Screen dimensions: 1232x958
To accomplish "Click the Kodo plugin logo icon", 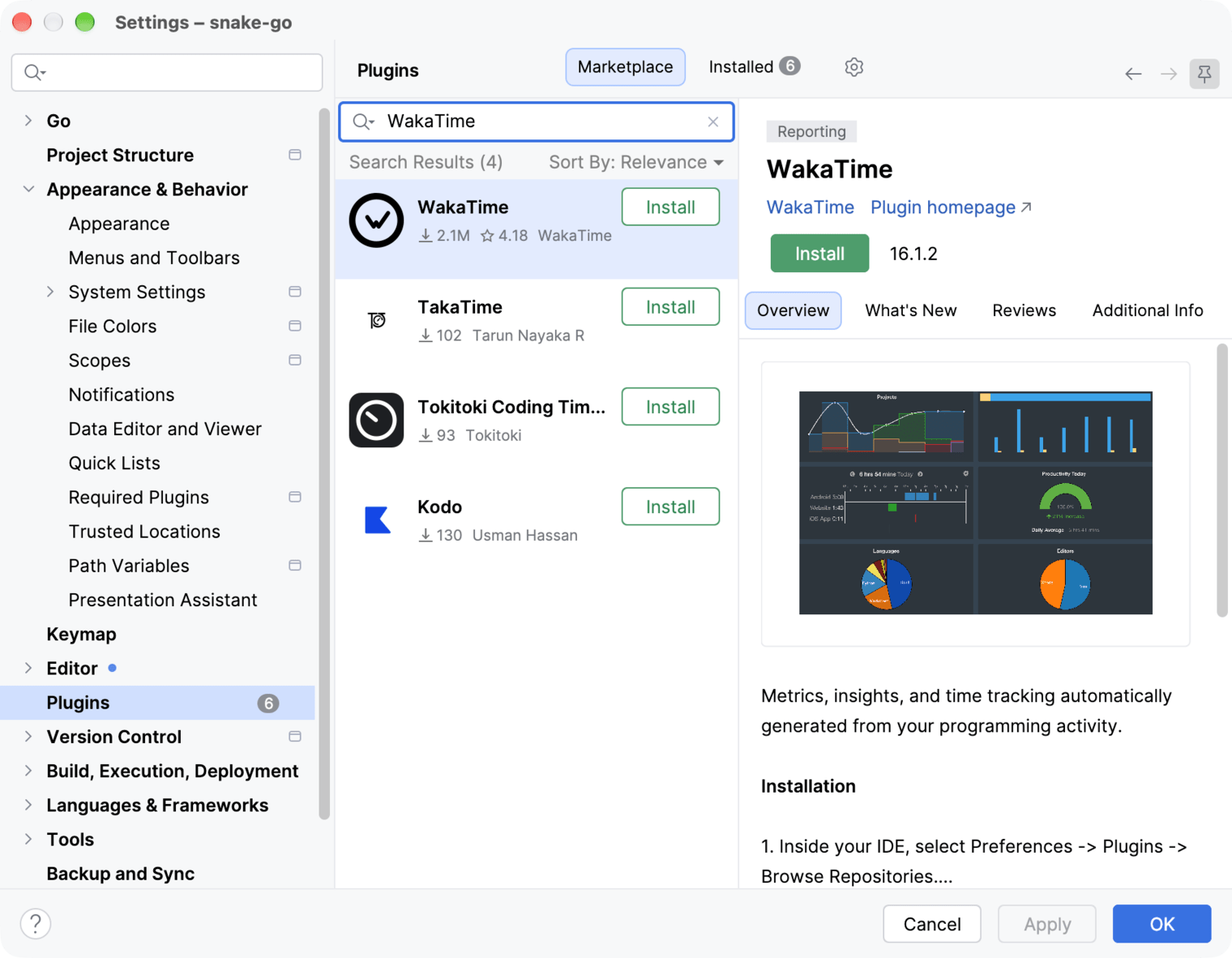I will click(x=376, y=520).
